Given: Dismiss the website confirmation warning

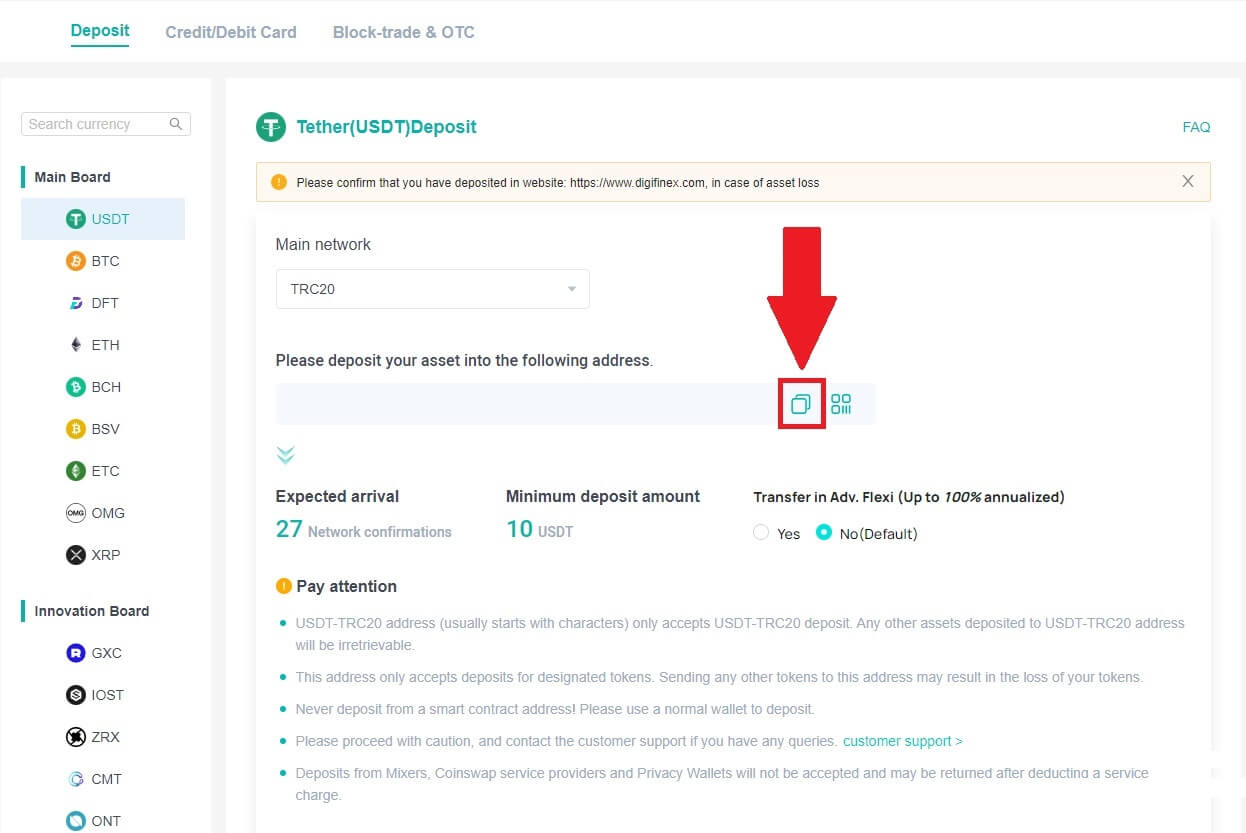Looking at the screenshot, I should pyautogui.click(x=1188, y=182).
